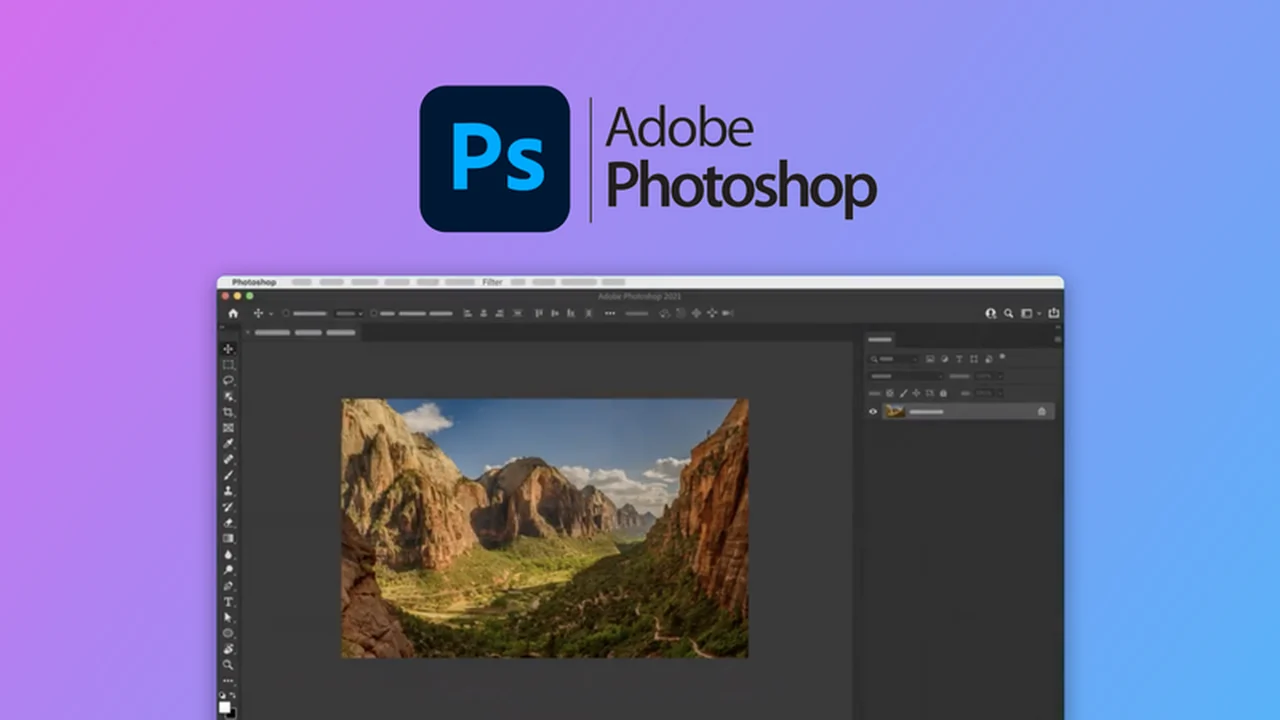
Task: Select the Clone Stamp tool
Action: pos(228,491)
